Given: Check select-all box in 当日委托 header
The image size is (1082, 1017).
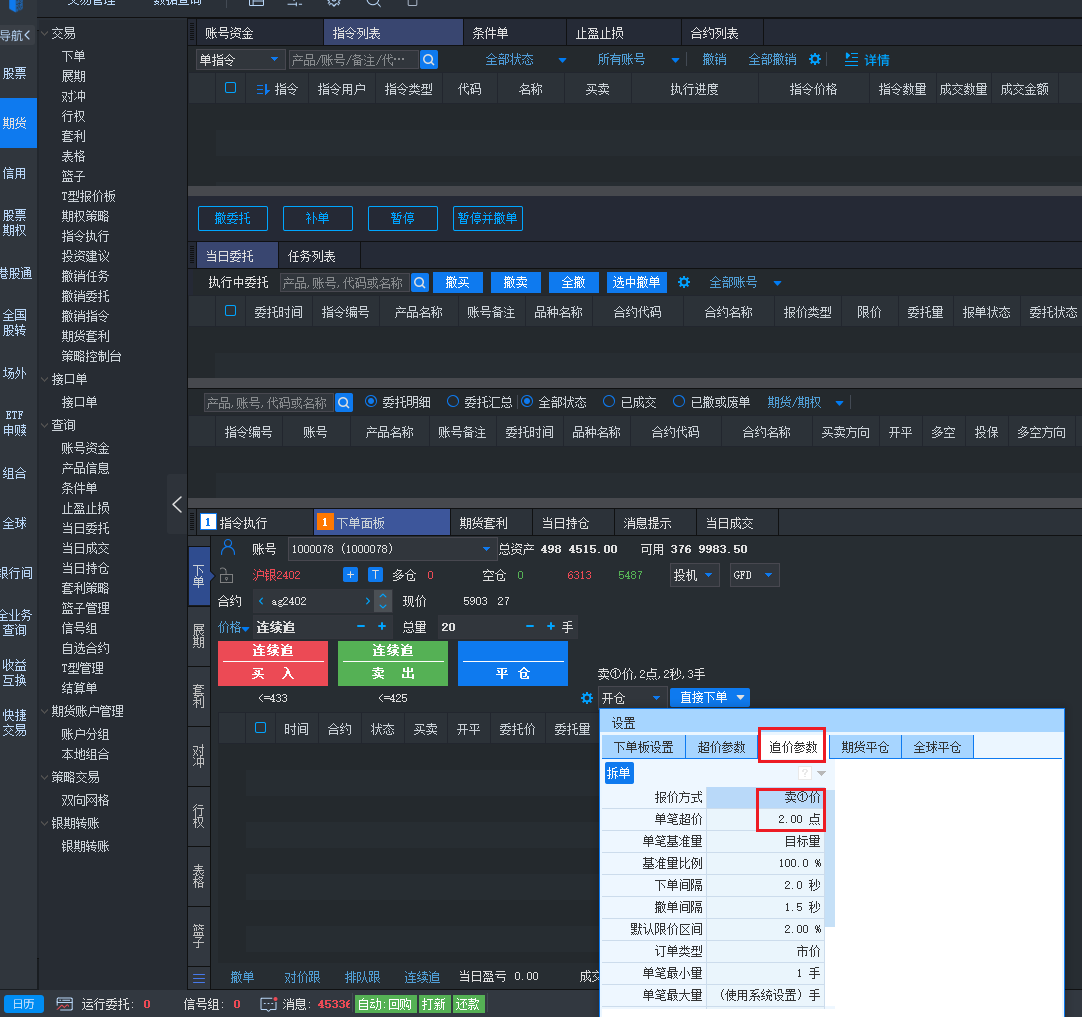Looking at the screenshot, I should [230, 310].
